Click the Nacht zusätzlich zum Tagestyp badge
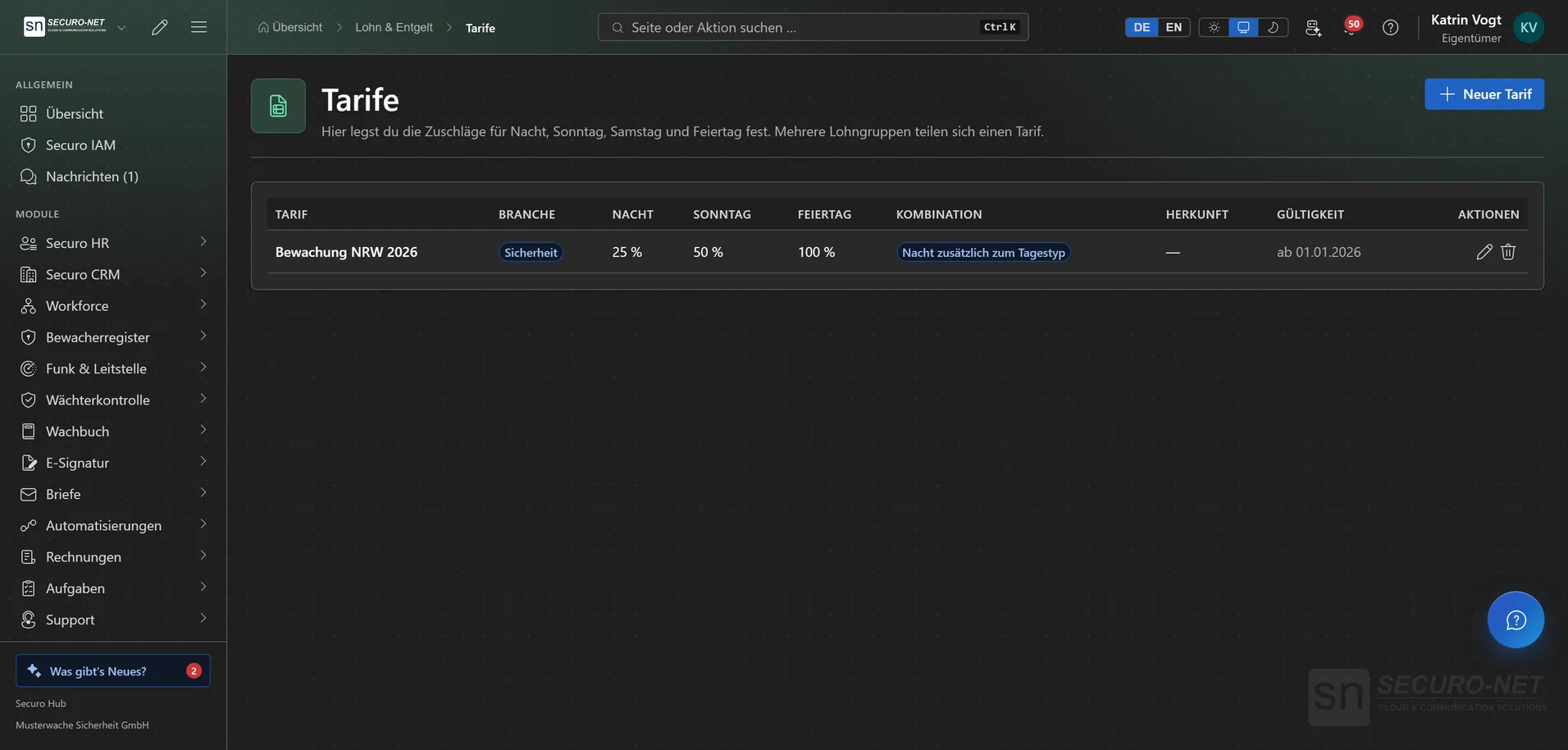Image resolution: width=1568 pixels, height=750 pixels. click(983, 252)
